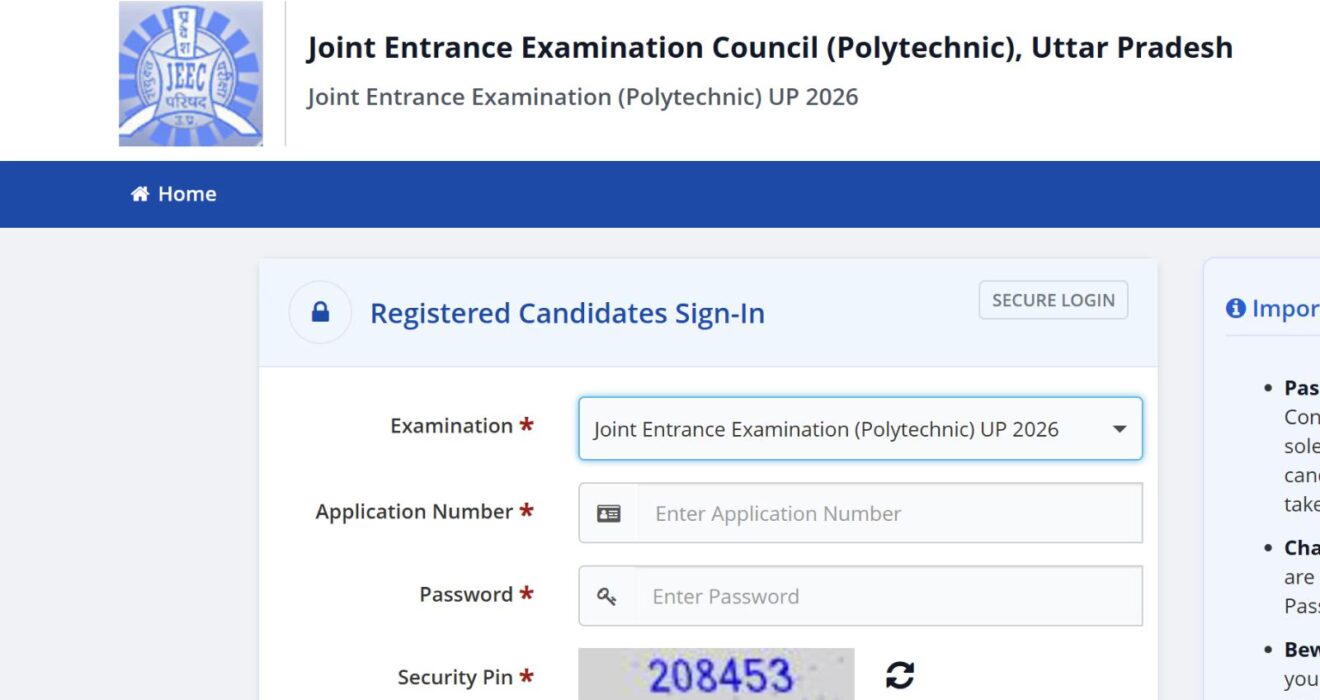Image resolution: width=1320 pixels, height=700 pixels.
Task: Click the key icon in Password field
Action: point(607,596)
